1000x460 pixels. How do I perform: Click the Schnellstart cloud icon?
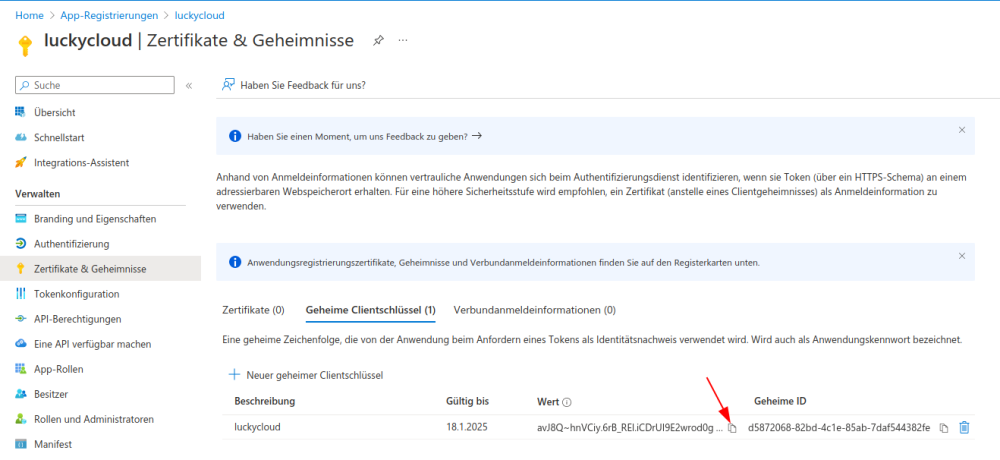pos(20,137)
